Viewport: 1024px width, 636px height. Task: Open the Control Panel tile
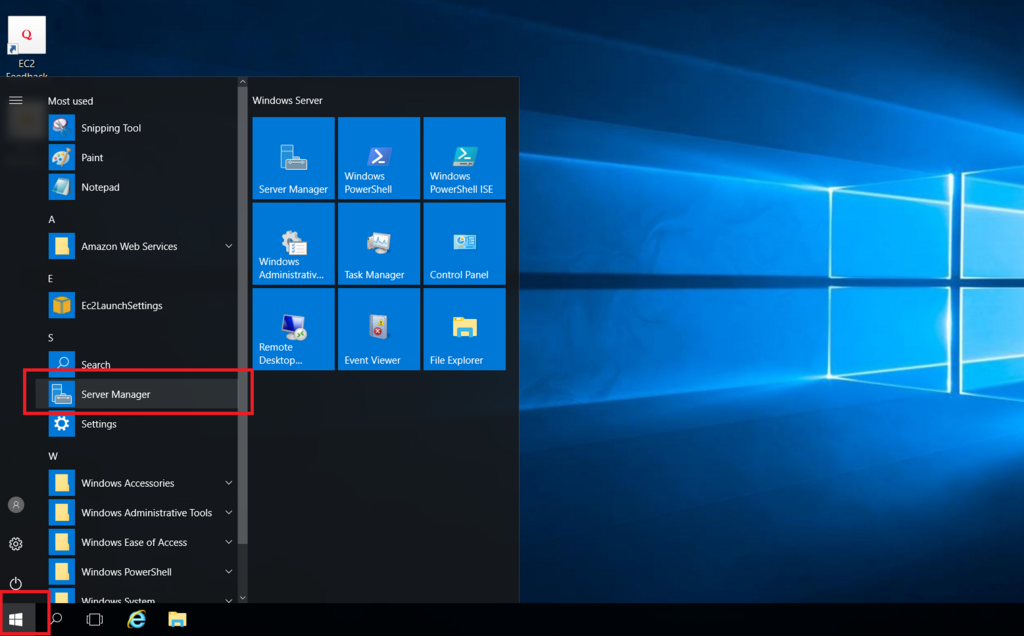464,244
